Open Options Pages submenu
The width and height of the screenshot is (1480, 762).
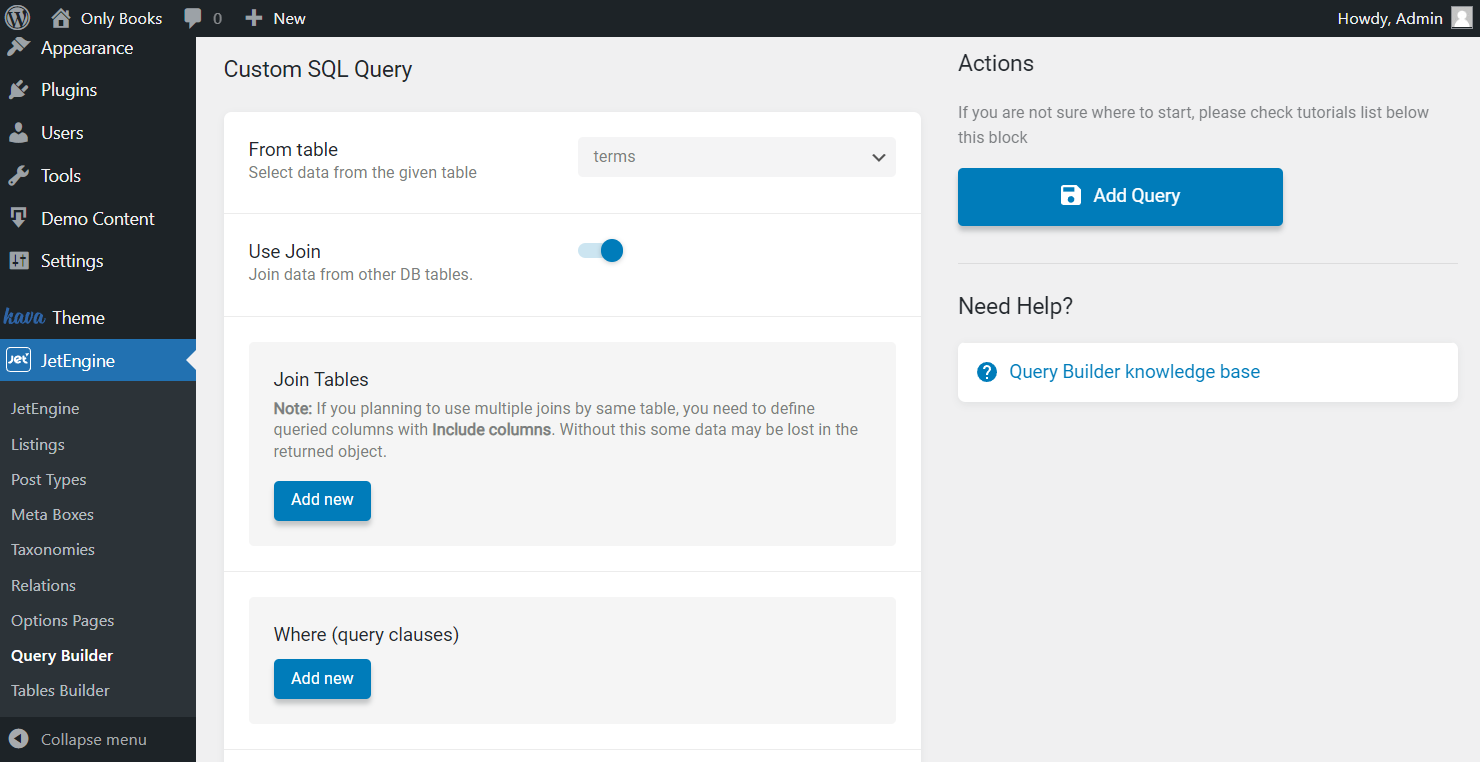coord(63,621)
